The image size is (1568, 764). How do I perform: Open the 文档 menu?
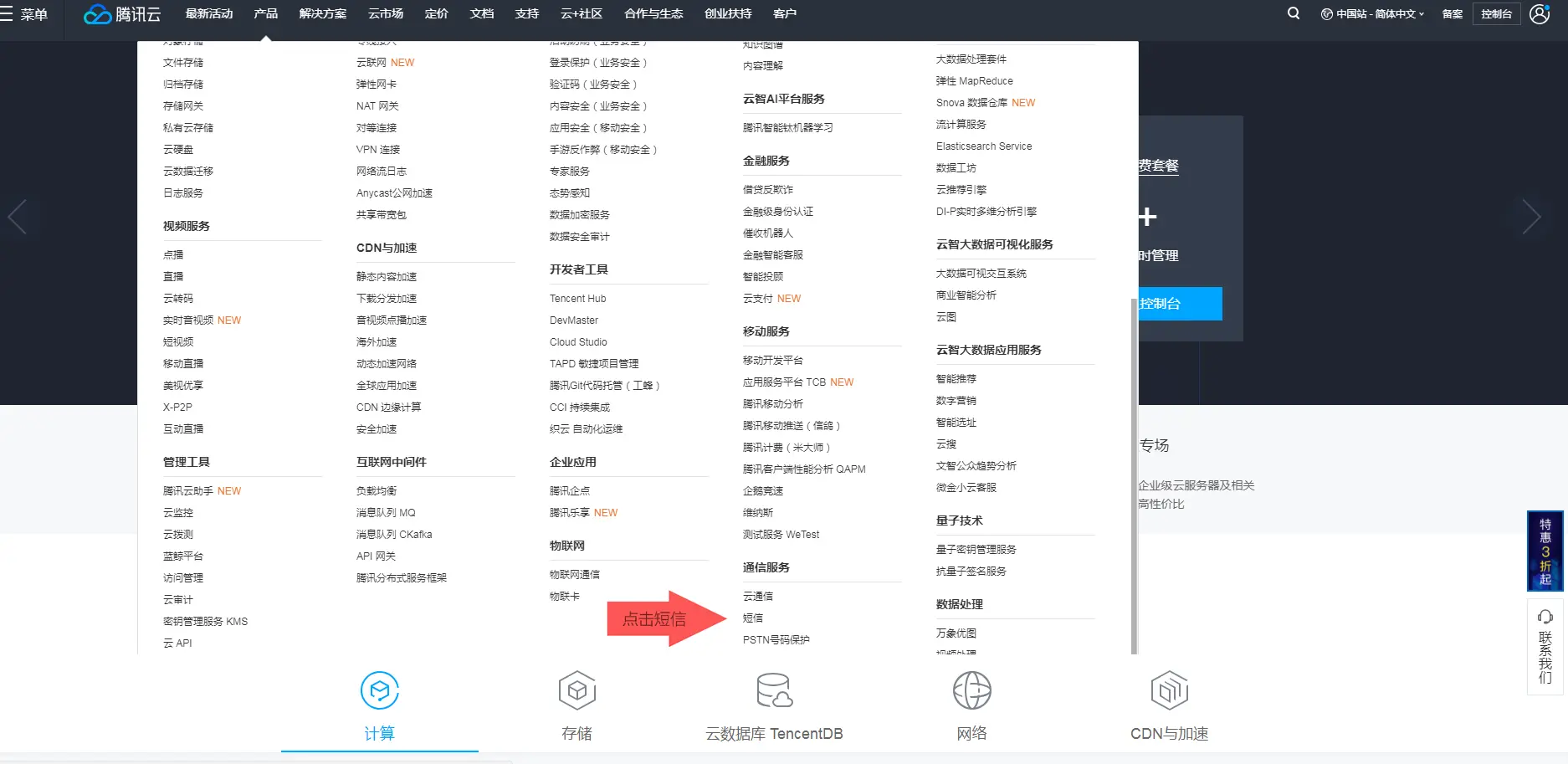[x=482, y=14]
